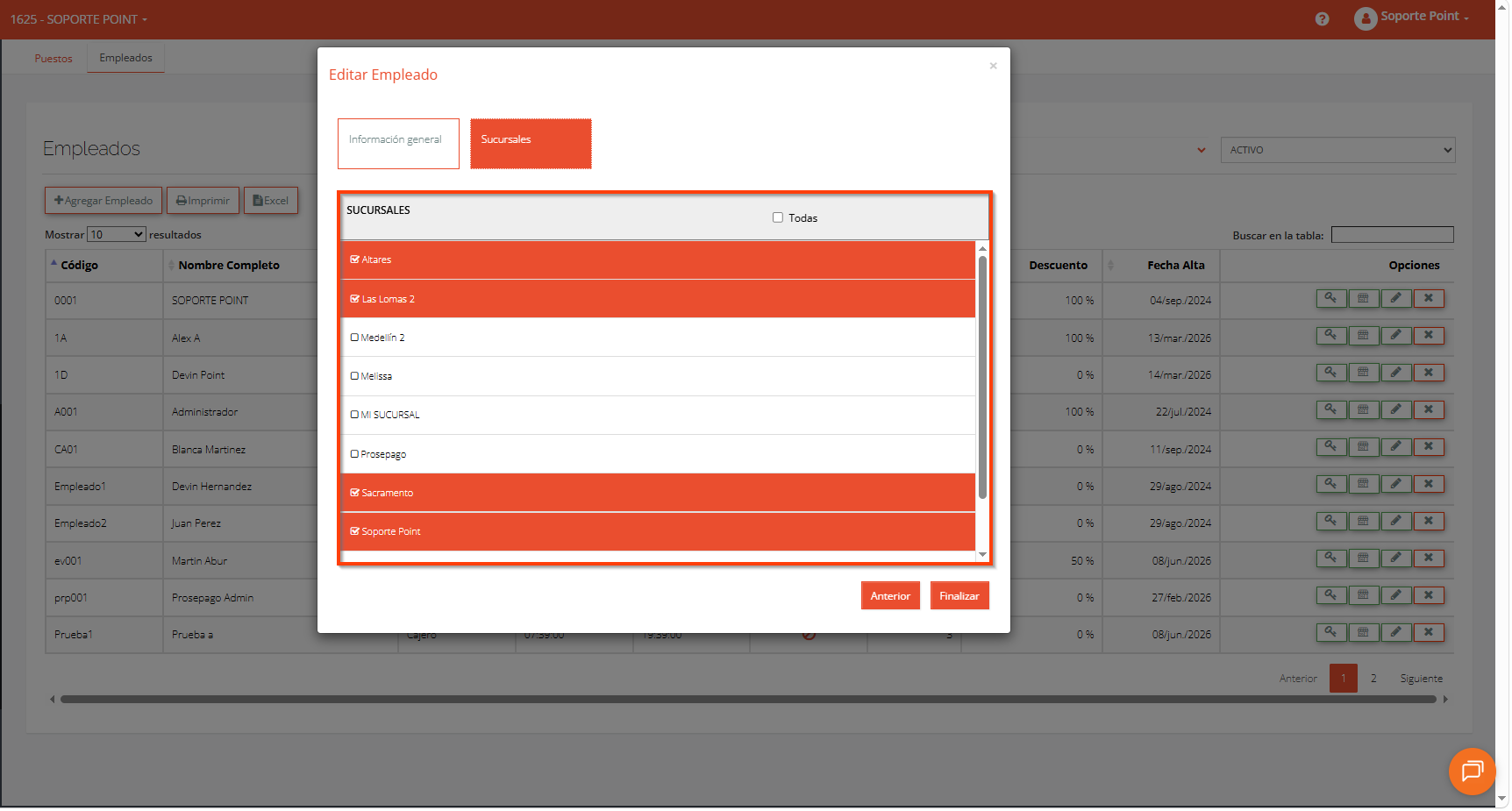Screen dimensions: 1512x811
Task: Click the Finalizar button
Action: point(959,596)
